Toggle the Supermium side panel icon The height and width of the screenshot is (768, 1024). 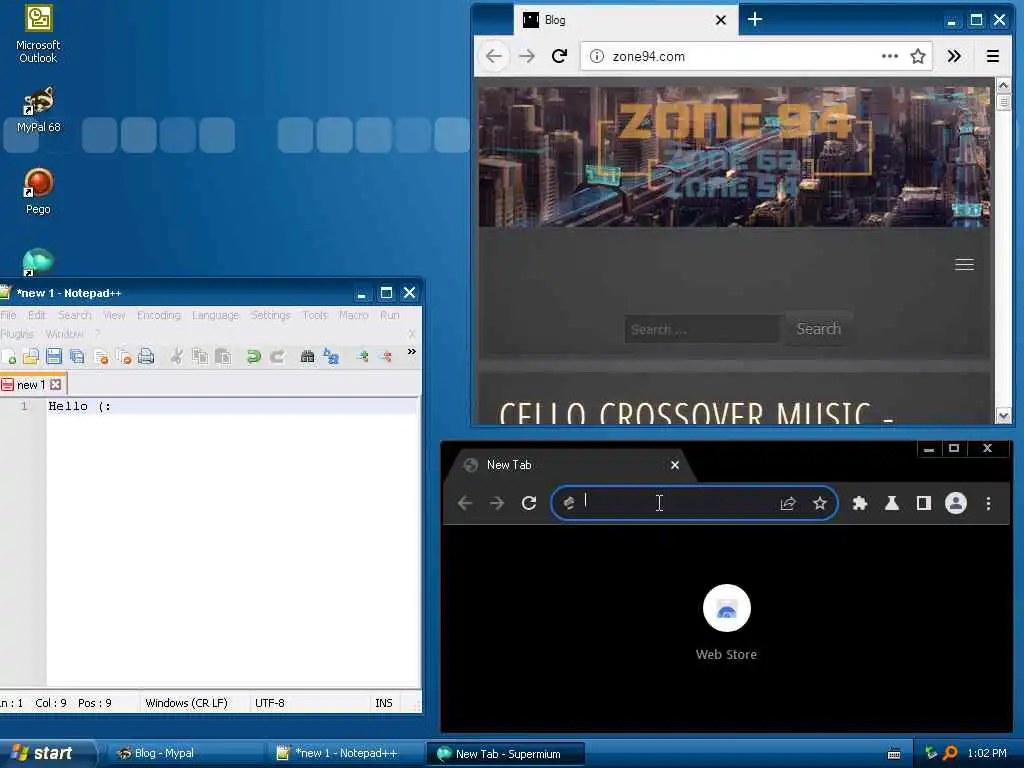(x=923, y=503)
